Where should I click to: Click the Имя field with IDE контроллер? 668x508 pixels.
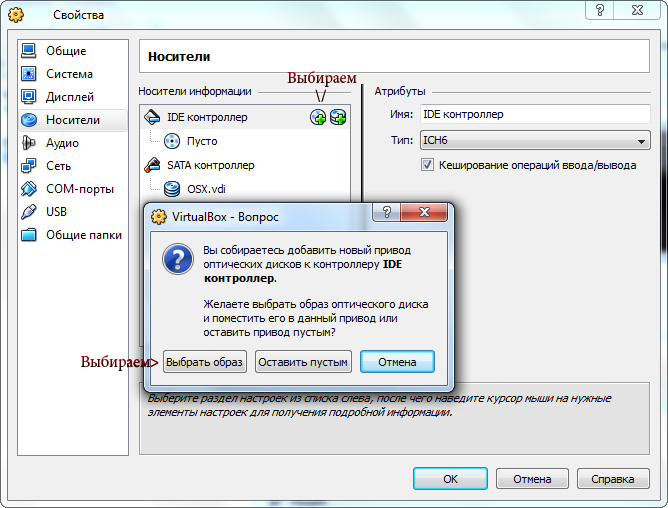(x=535, y=114)
